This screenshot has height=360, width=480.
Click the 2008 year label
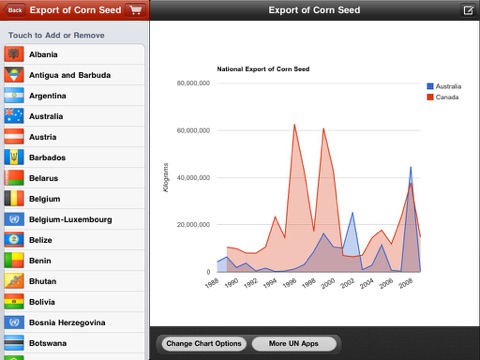click(x=406, y=283)
